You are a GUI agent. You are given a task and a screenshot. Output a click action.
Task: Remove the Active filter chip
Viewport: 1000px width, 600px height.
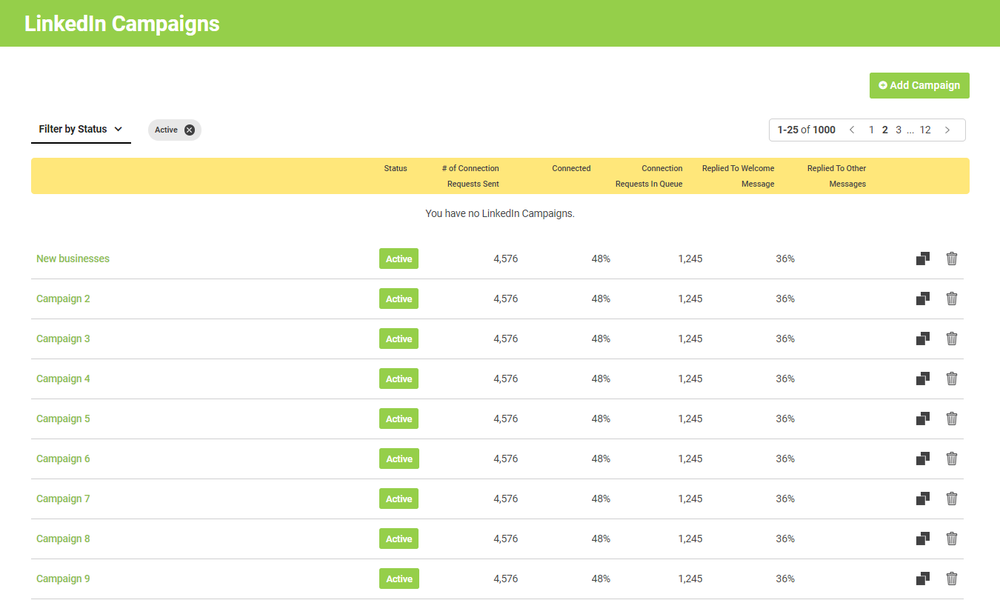coord(189,129)
